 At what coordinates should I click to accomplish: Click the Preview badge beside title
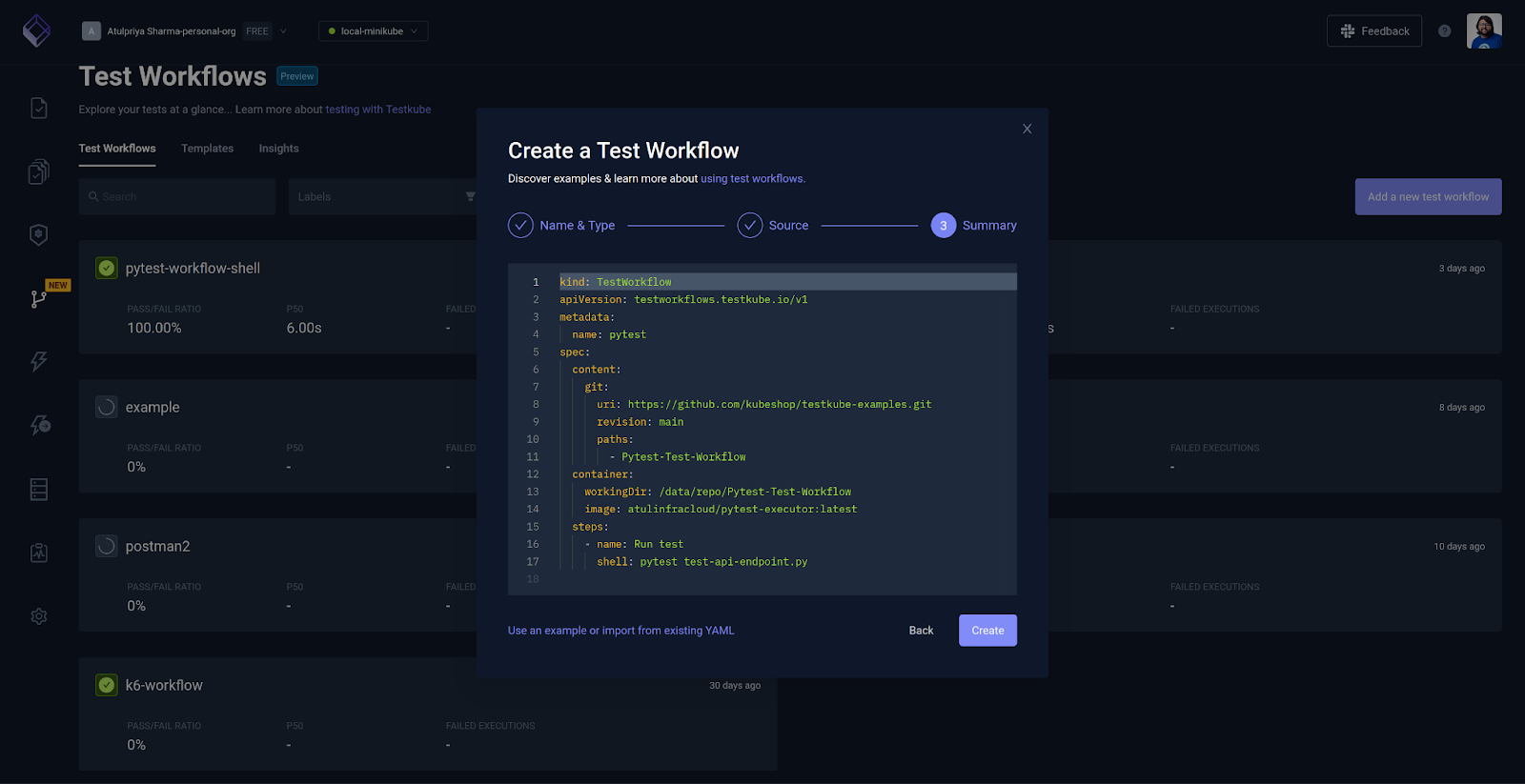point(297,76)
